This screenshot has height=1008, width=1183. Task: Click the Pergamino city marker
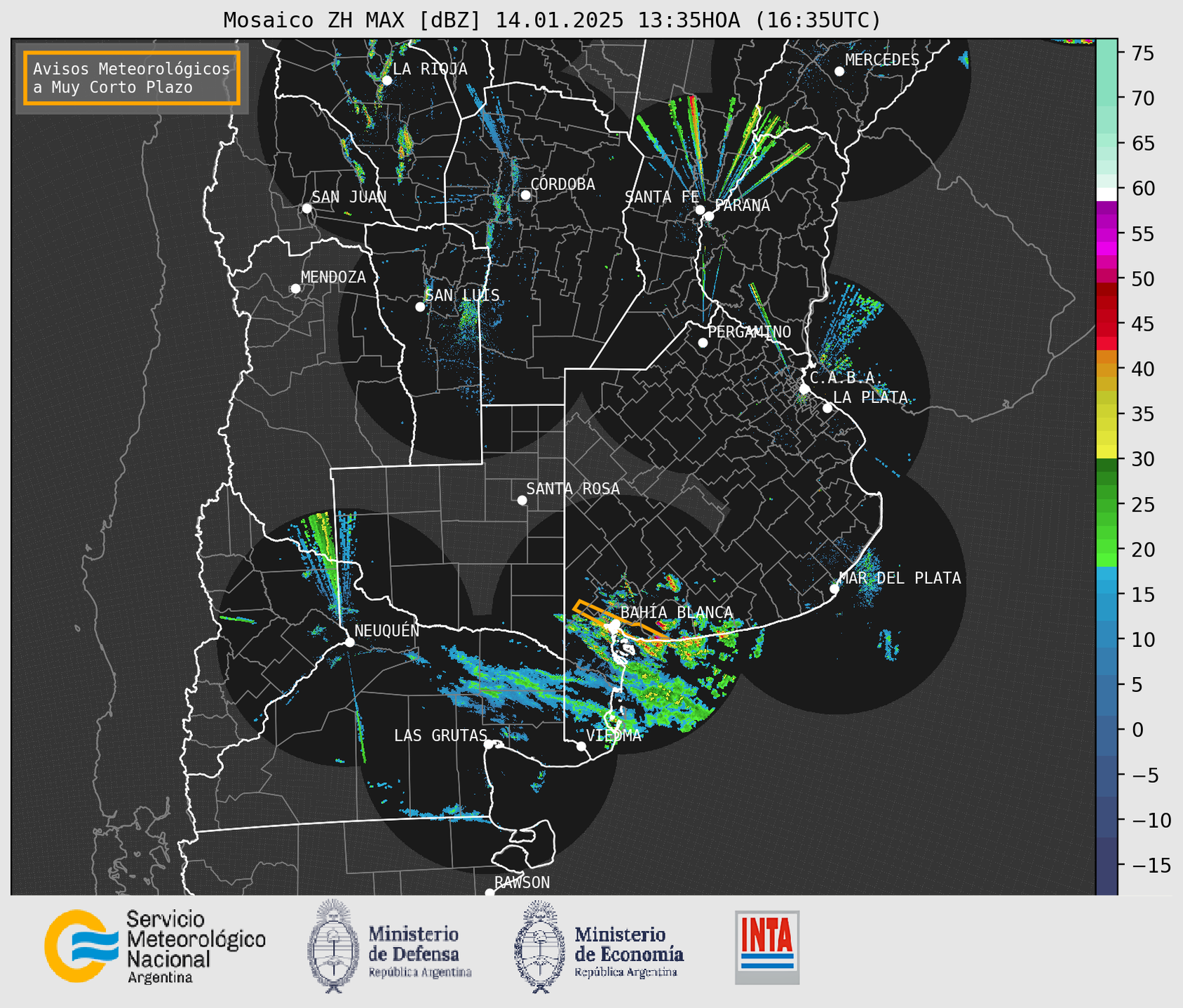tap(703, 343)
